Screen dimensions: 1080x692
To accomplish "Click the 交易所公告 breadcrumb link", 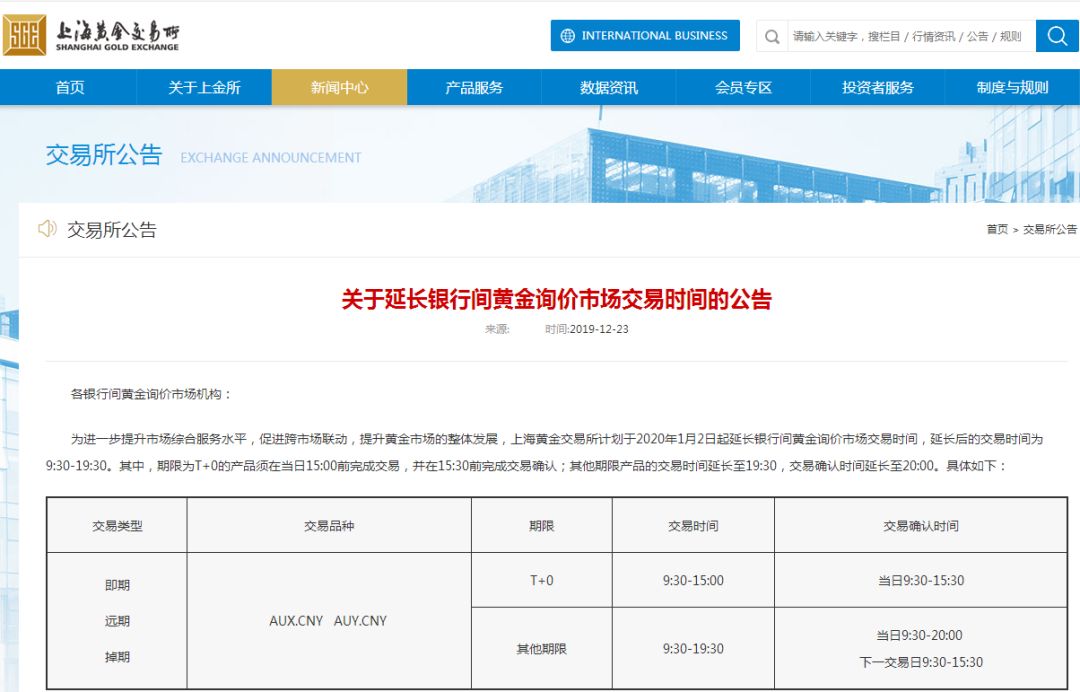I will (1050, 230).
